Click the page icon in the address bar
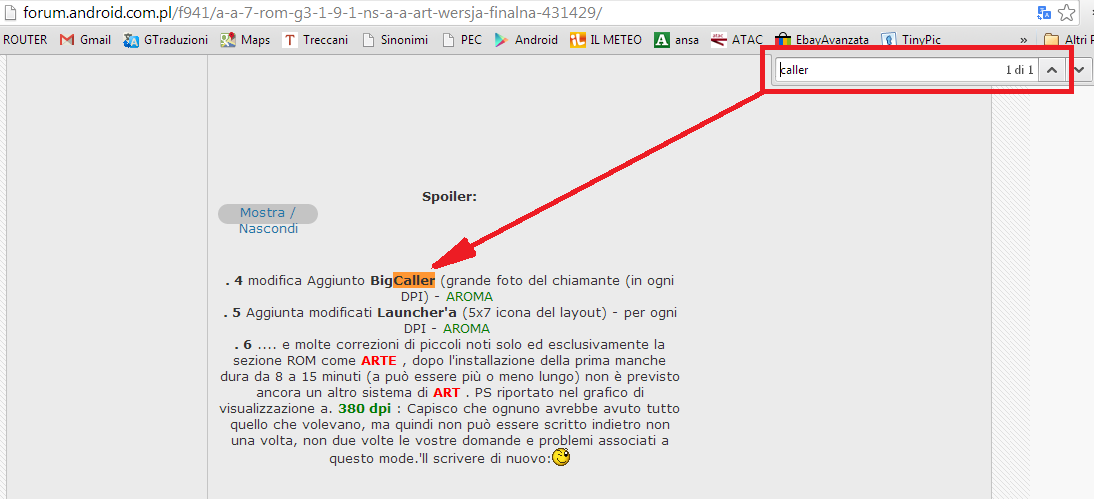The image size is (1094, 499). (x=10, y=13)
